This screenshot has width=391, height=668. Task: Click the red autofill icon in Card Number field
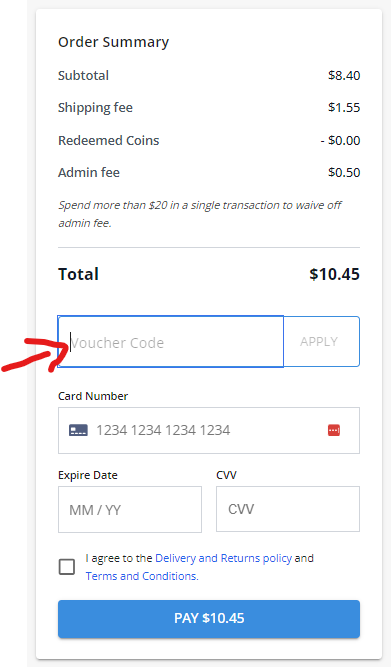334,430
